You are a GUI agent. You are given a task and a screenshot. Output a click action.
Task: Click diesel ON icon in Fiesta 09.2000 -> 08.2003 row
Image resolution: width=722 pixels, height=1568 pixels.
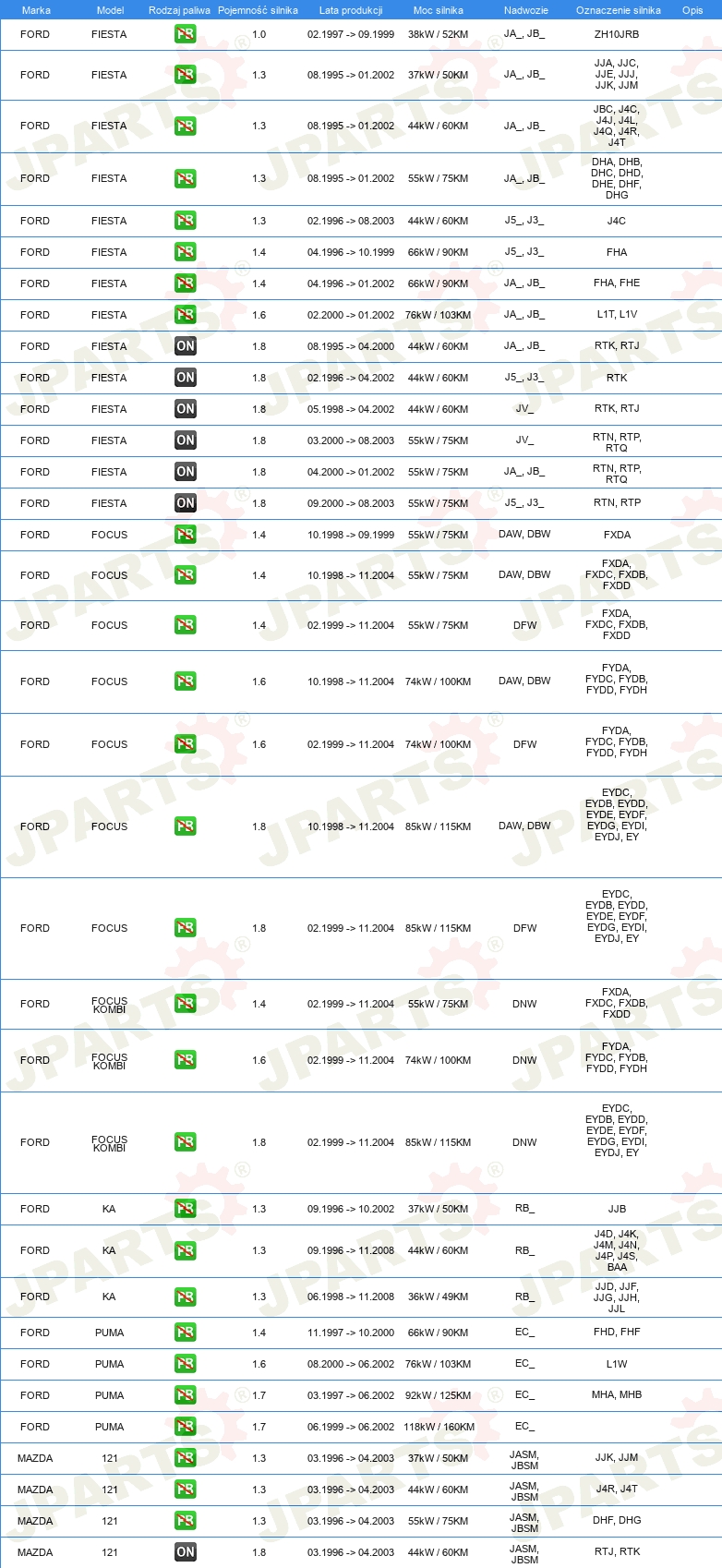[186, 503]
